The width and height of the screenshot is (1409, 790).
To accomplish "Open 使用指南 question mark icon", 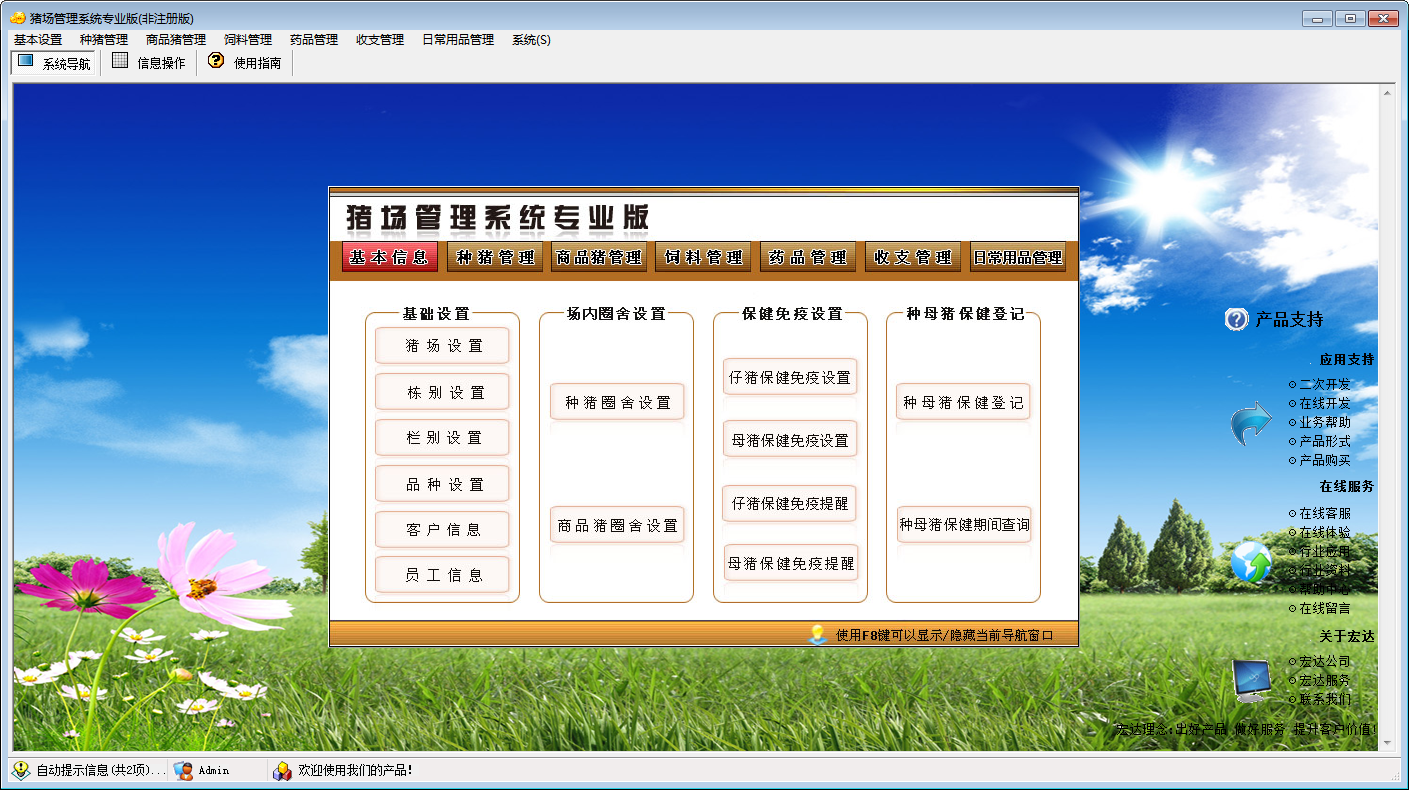I will point(216,62).
